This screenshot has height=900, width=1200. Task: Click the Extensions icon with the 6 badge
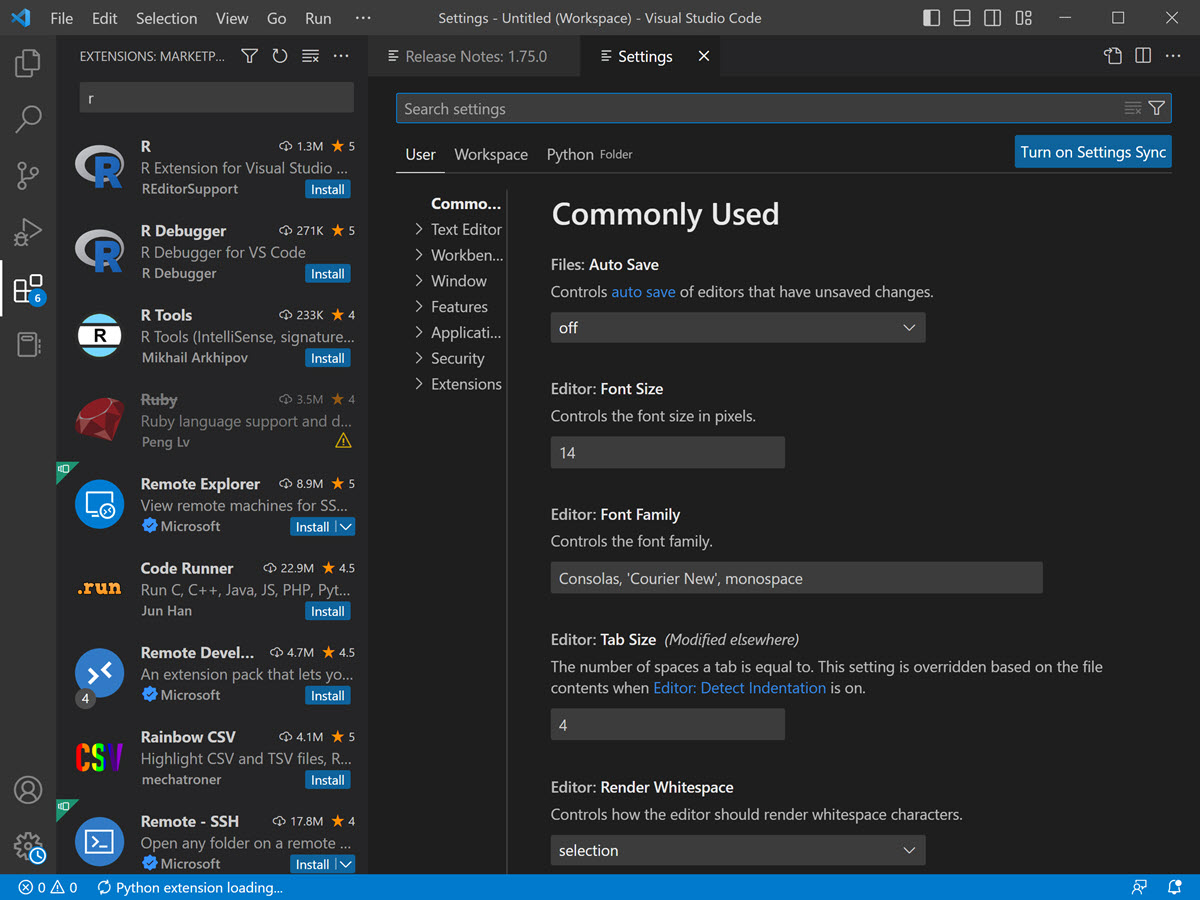[x=28, y=289]
